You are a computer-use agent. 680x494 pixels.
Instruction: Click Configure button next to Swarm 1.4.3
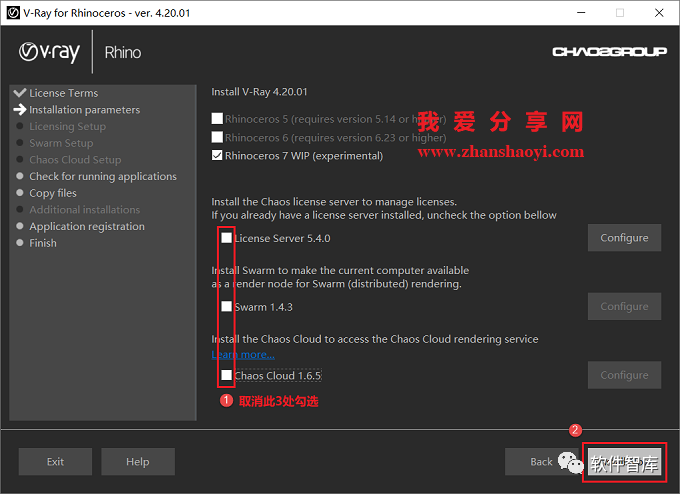624,306
